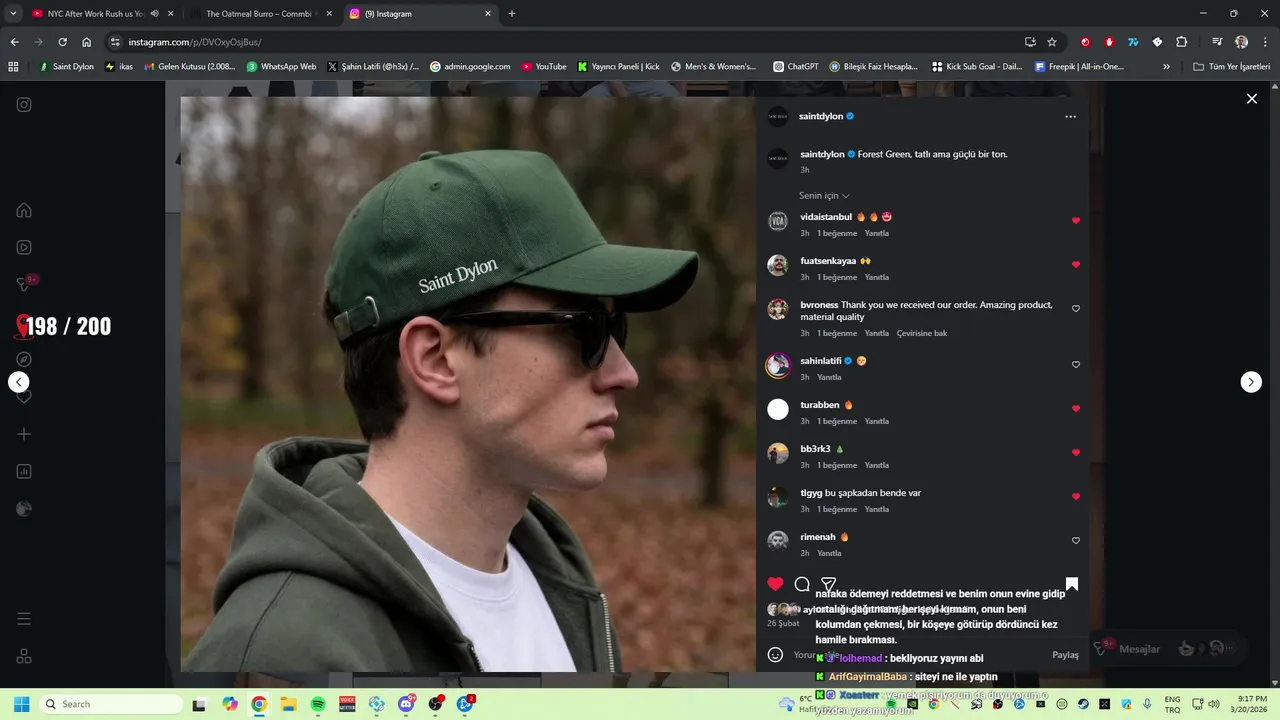Bookmark this page with the star
The width and height of the screenshot is (1280, 720).
1052,42
